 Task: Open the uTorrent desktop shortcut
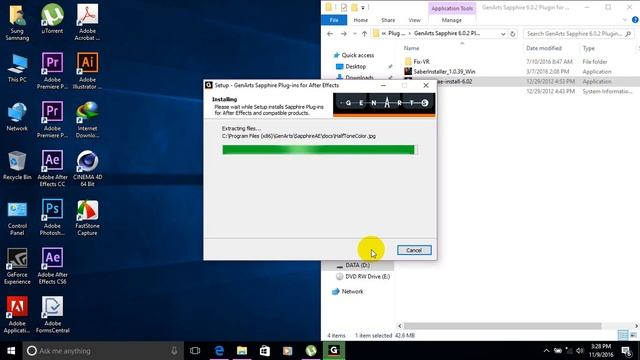pos(52,19)
